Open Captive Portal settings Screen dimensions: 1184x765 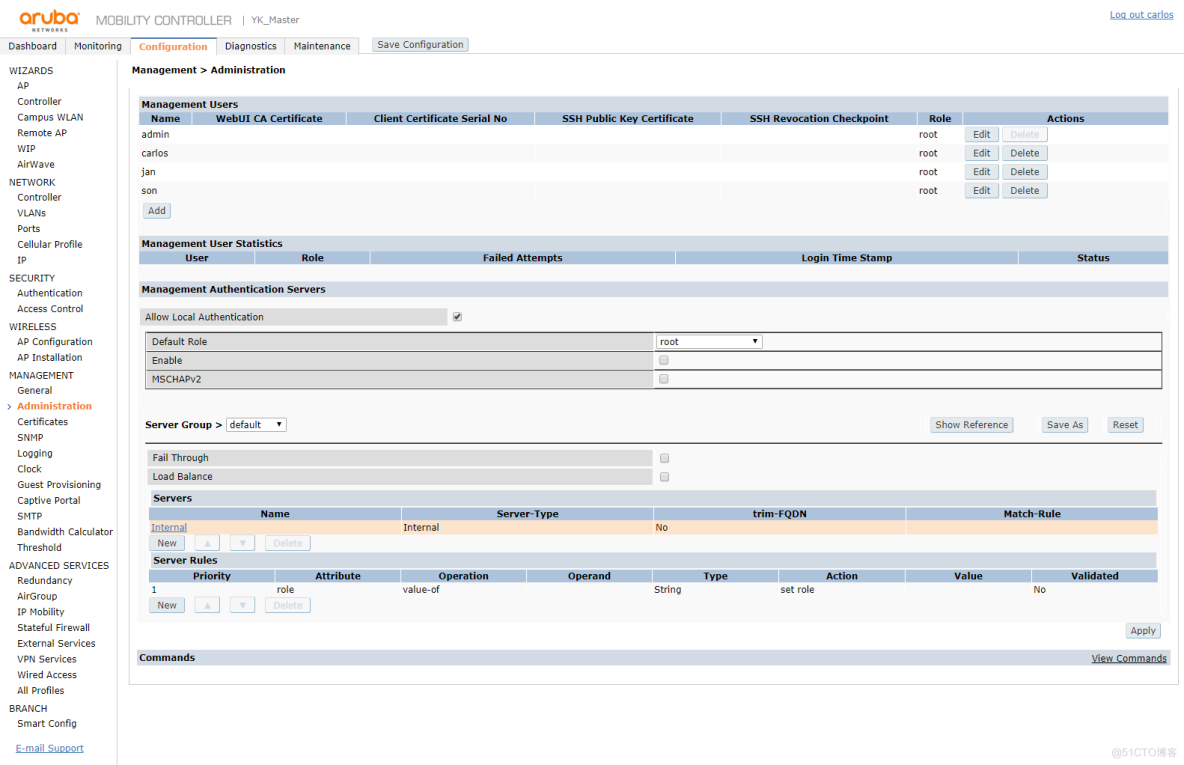point(49,501)
